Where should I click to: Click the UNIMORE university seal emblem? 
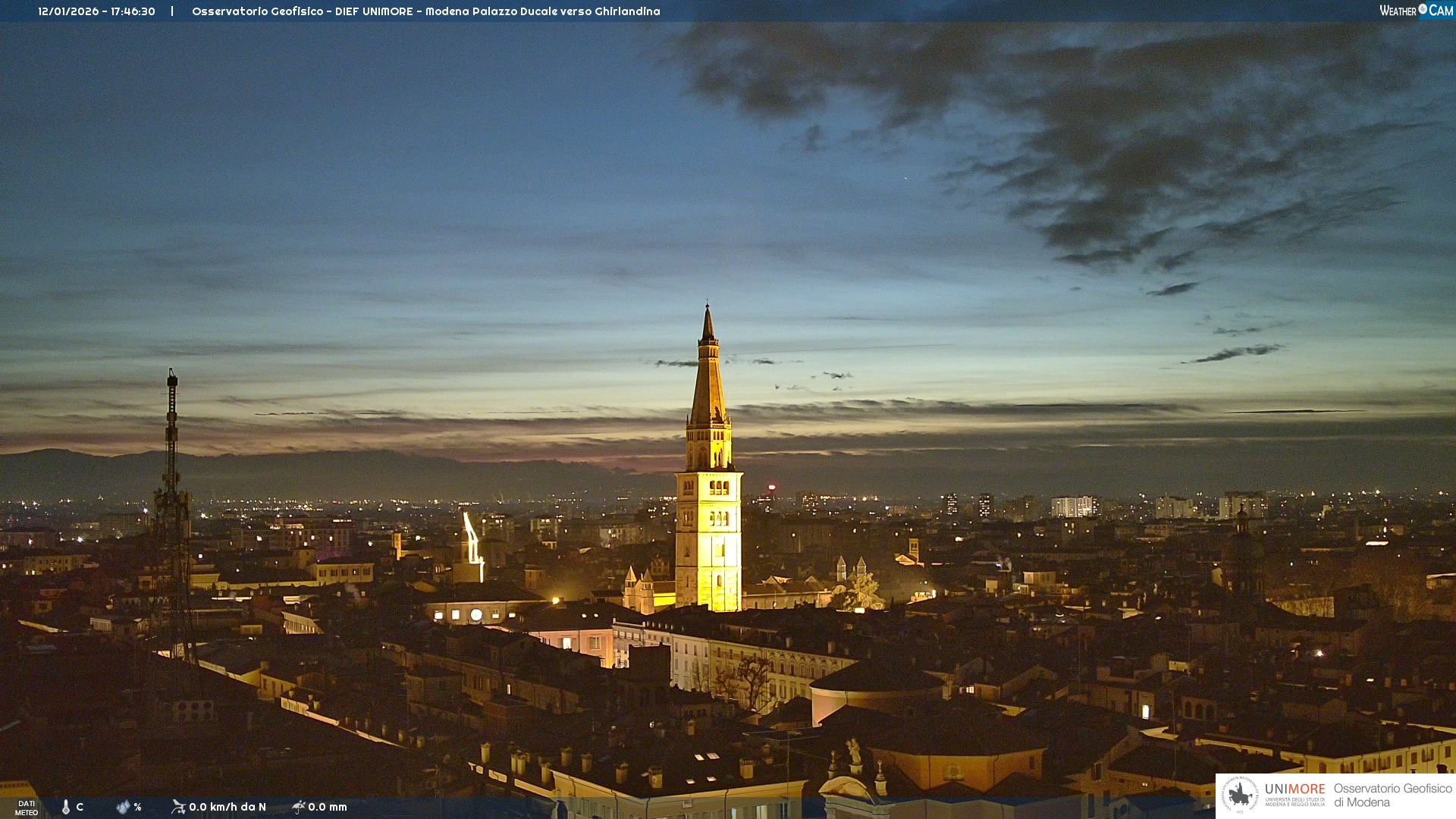pos(1240,795)
